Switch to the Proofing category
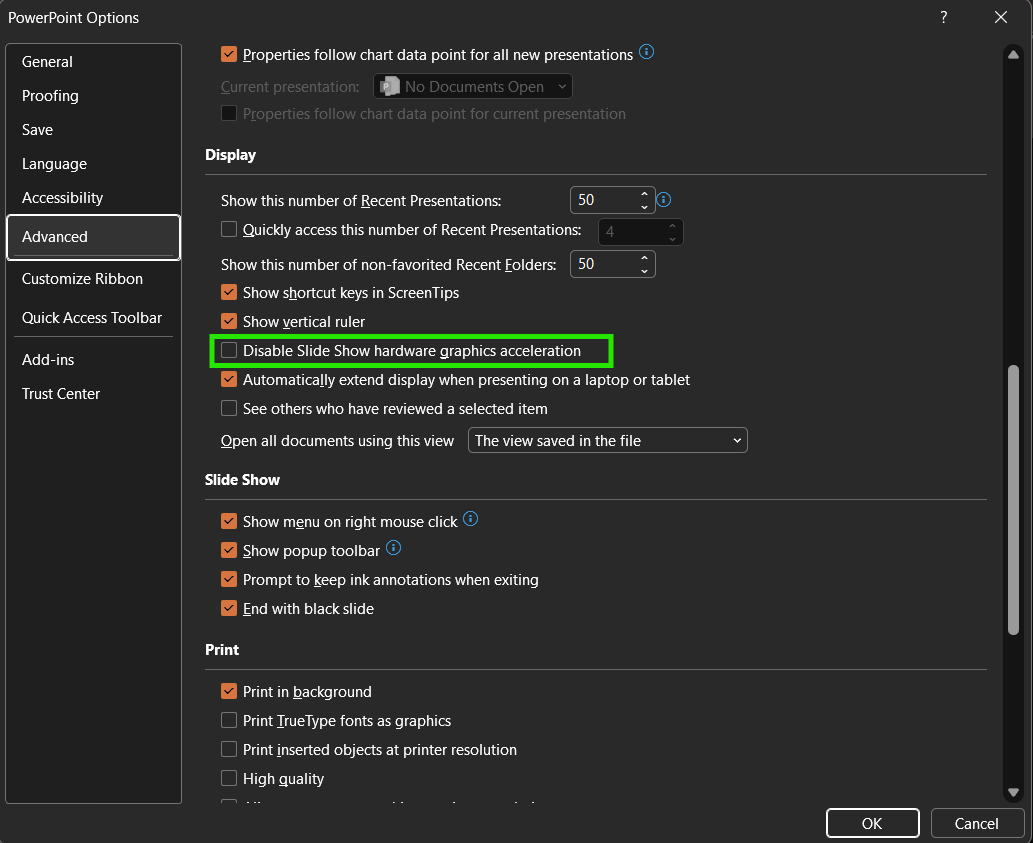Image resolution: width=1033 pixels, height=843 pixels. pos(94,95)
